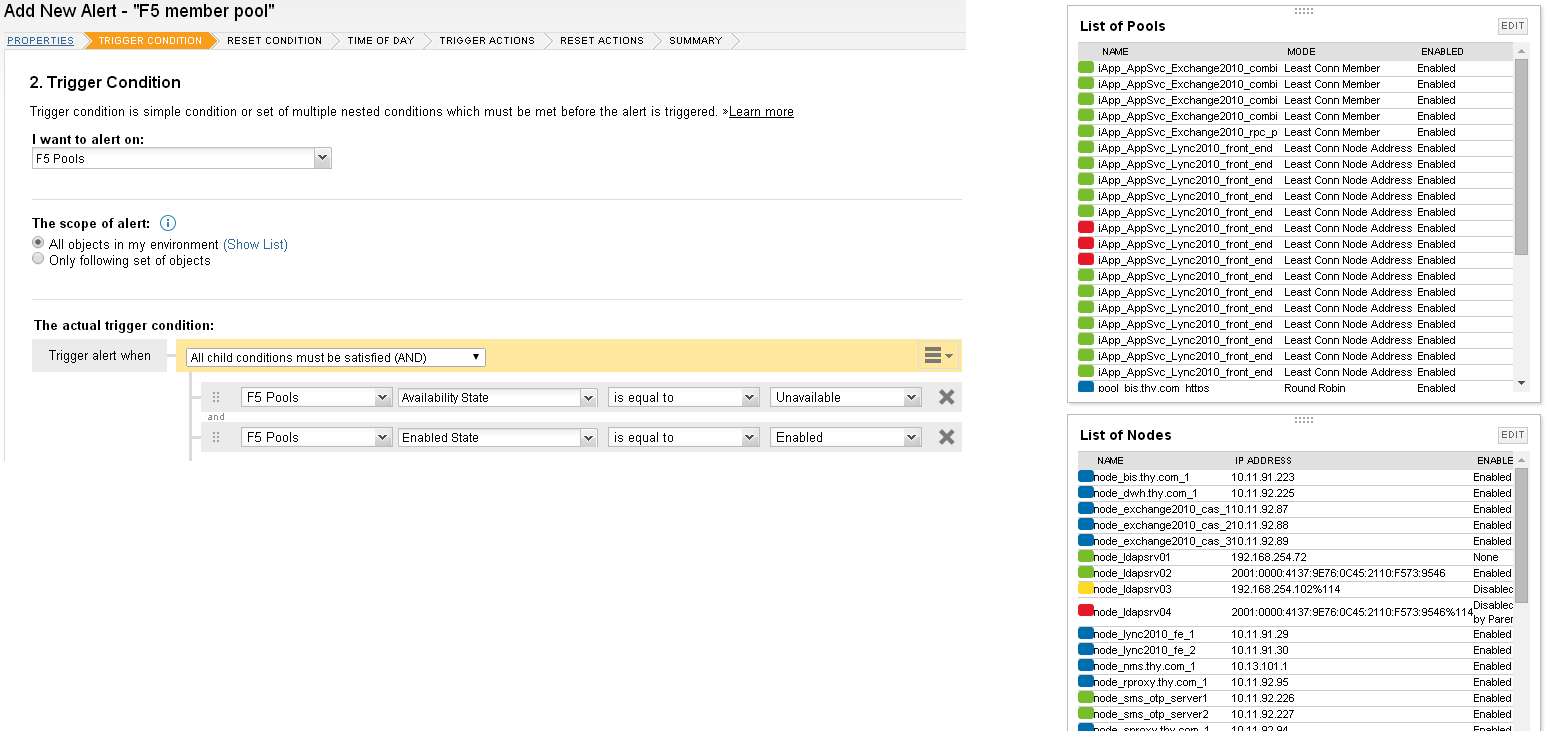Click status icon of node_lync2010_fe_2

point(1086,650)
